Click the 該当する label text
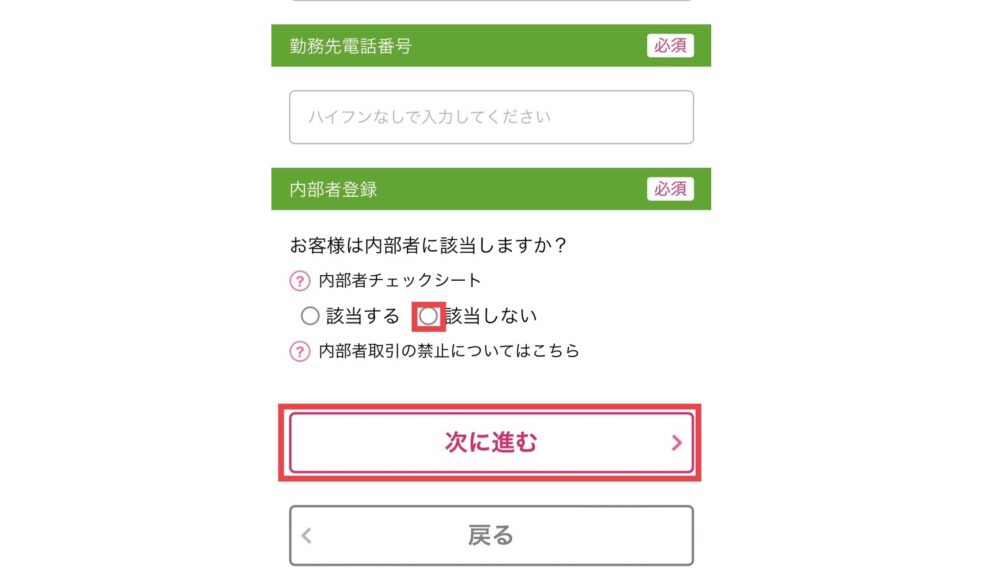The image size is (1000, 574). (x=362, y=316)
